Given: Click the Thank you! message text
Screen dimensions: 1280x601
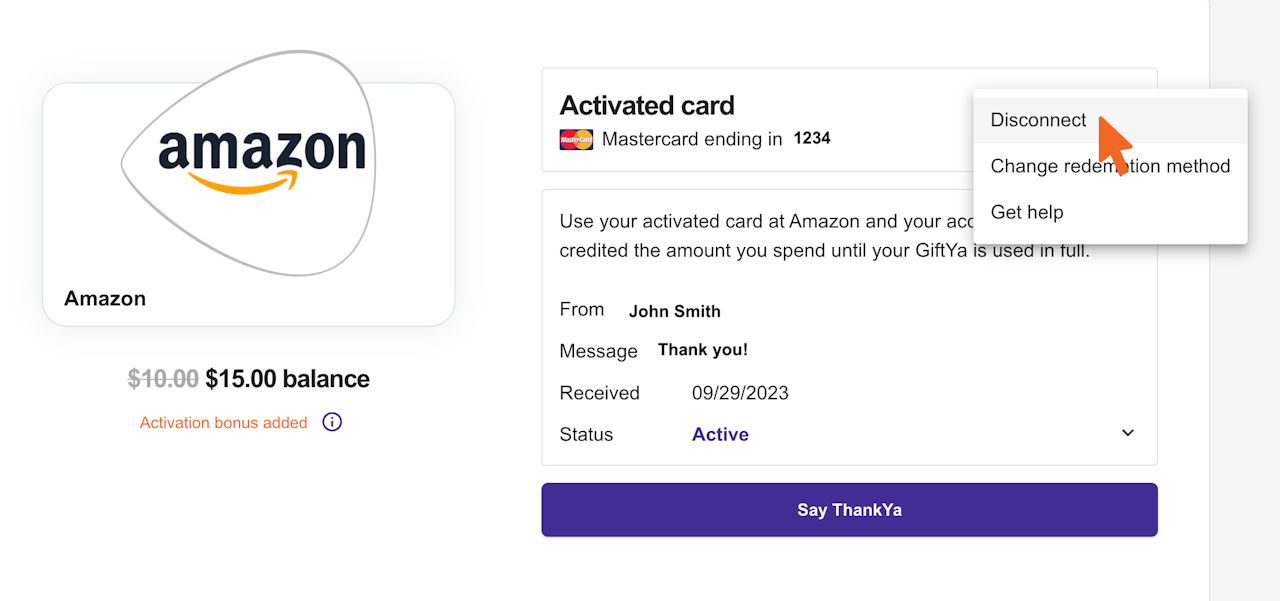Looking at the screenshot, I should 702,350.
